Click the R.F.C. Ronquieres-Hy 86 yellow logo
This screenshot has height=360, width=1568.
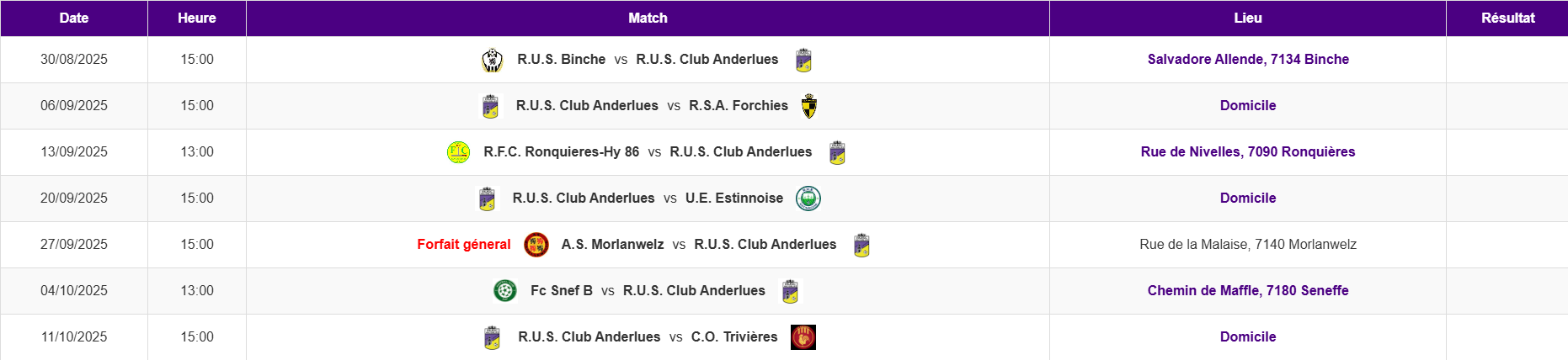click(x=458, y=152)
